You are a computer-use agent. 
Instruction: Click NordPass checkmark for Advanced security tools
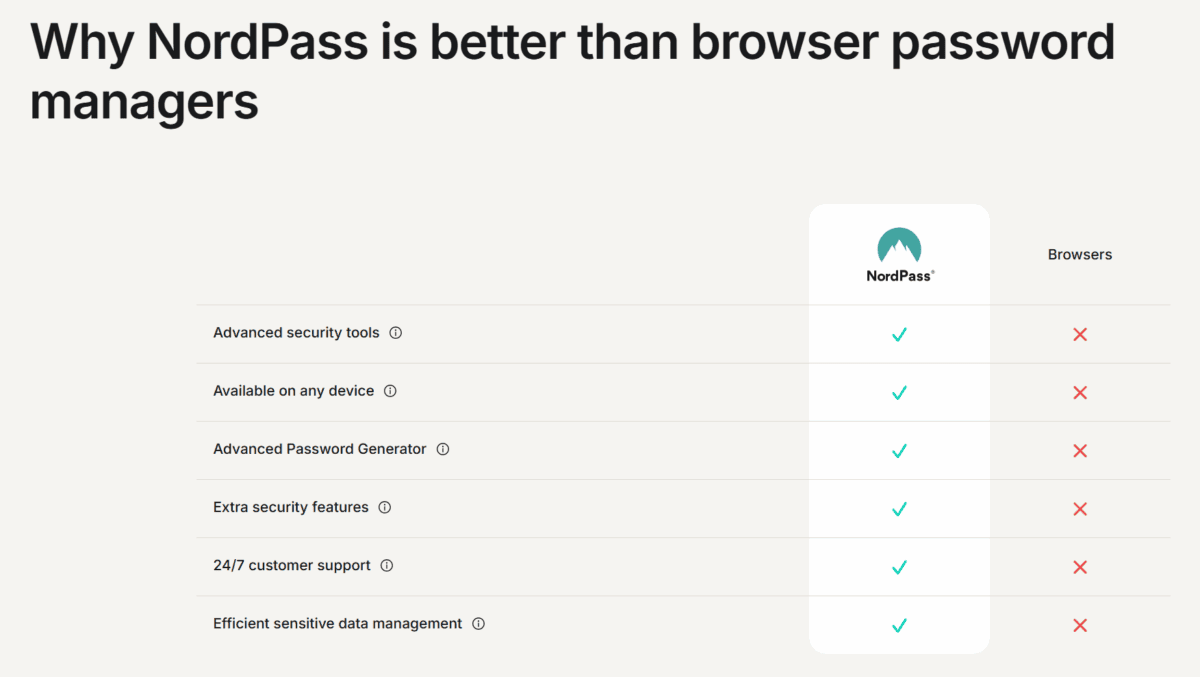[x=899, y=334]
